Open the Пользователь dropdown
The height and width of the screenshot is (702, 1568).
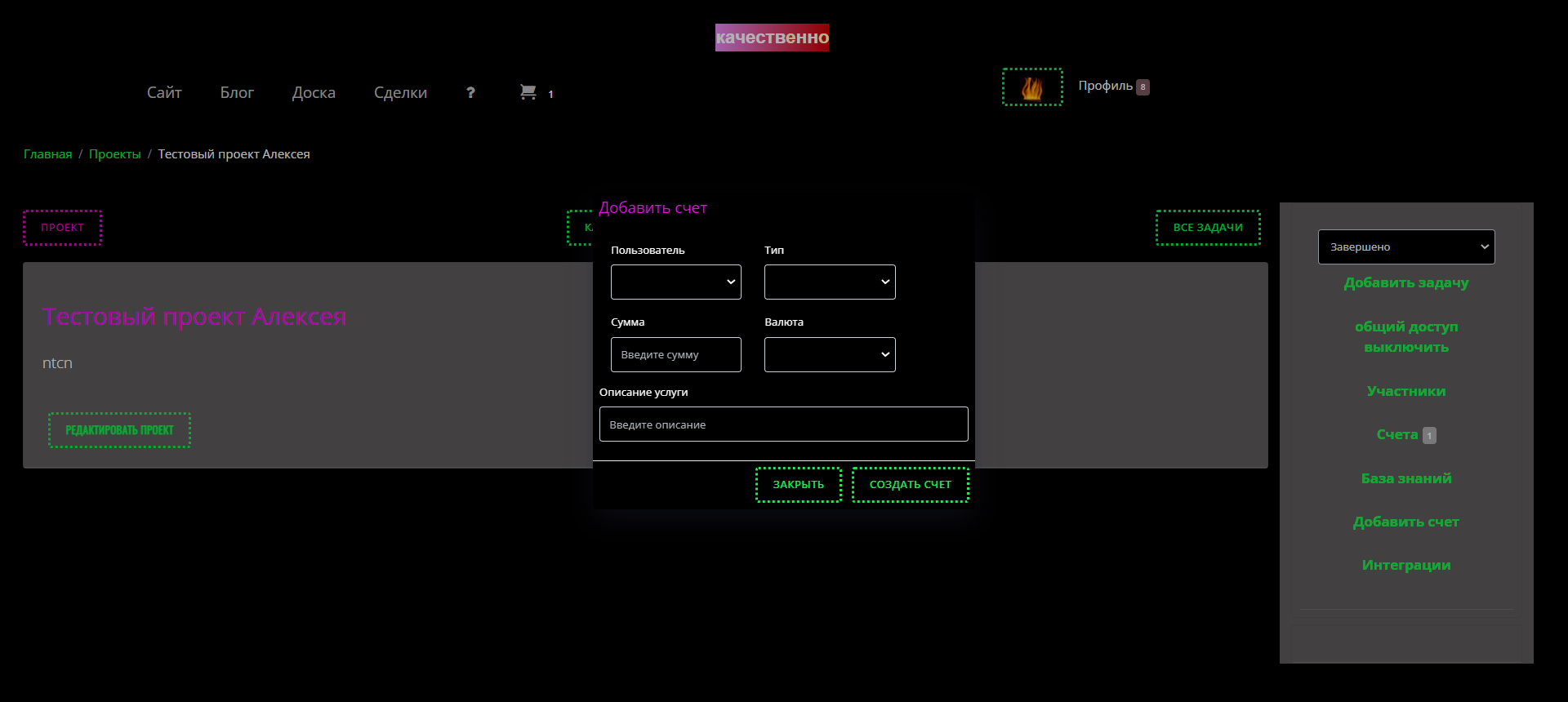(x=675, y=282)
